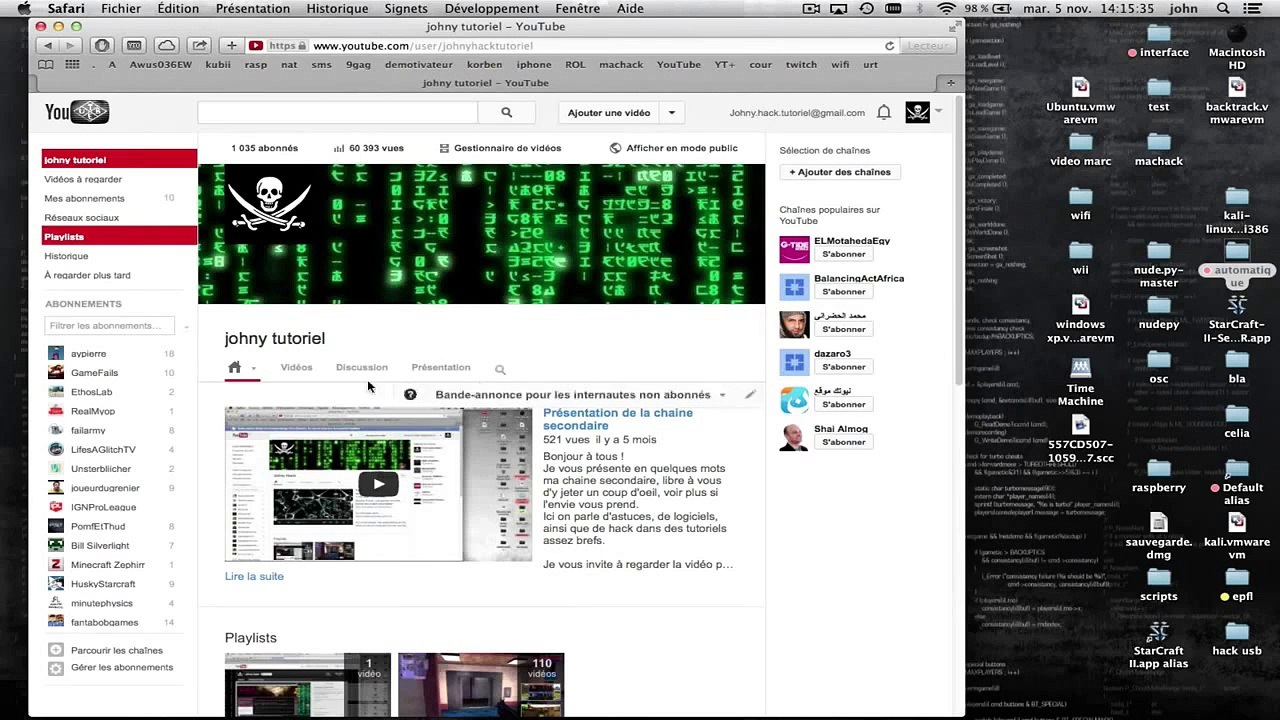Click the Filtrer les abonnements input field
The width and height of the screenshot is (1280, 720).
coord(110,325)
